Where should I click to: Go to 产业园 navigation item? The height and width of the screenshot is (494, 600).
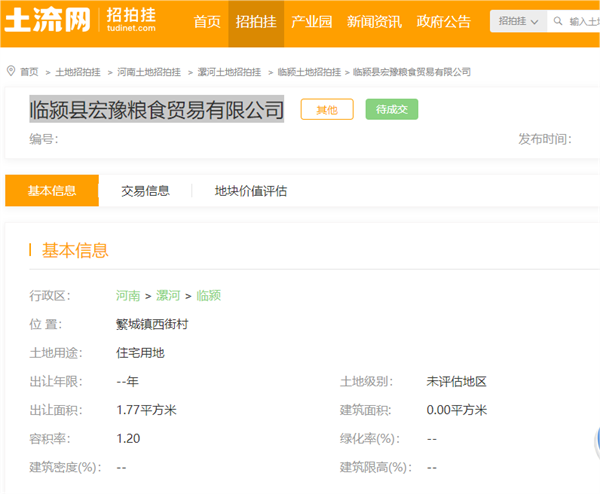[x=311, y=22]
